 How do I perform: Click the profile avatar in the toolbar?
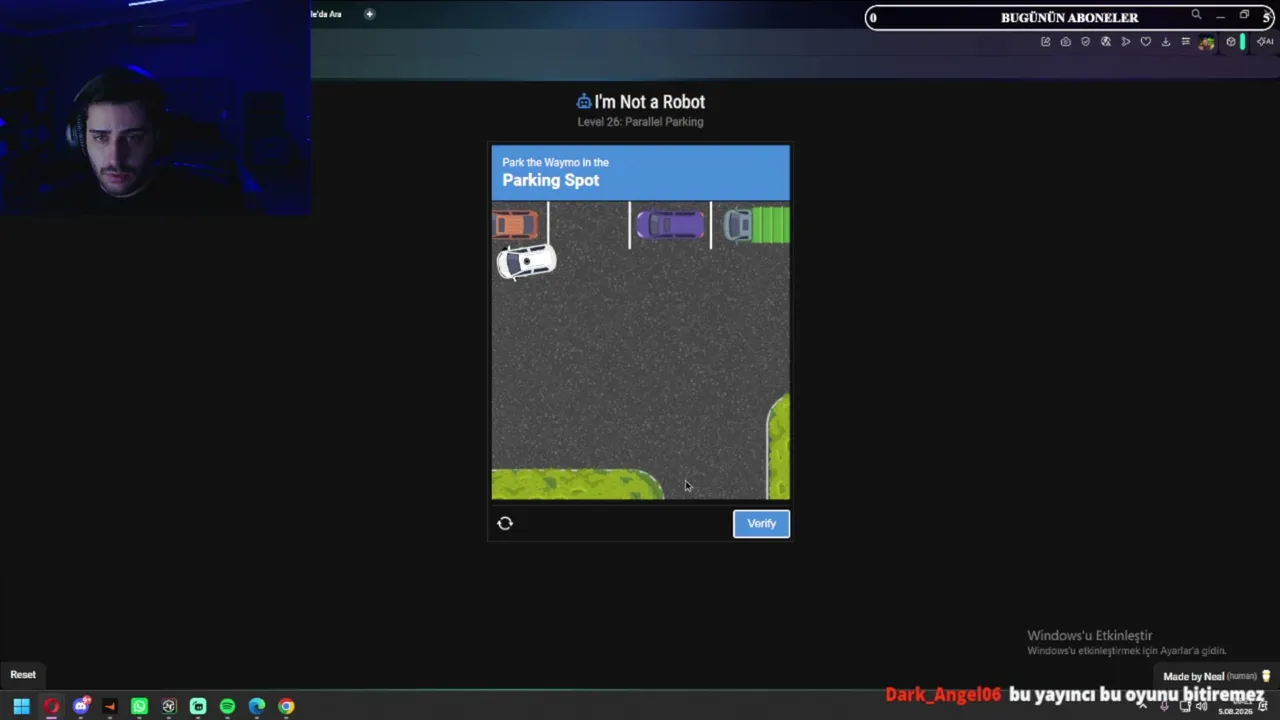tap(1207, 42)
